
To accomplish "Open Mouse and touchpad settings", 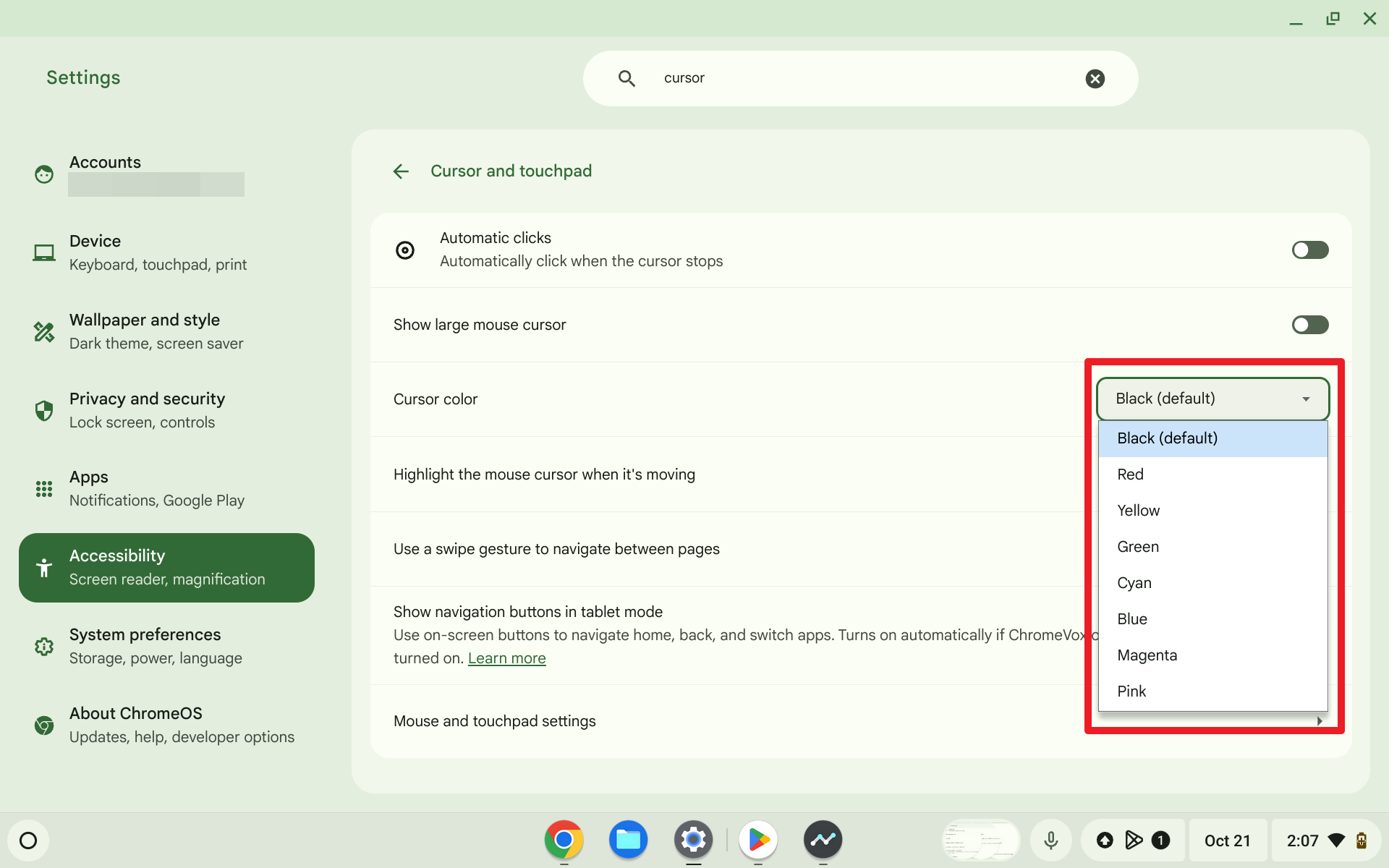I will (x=495, y=720).
